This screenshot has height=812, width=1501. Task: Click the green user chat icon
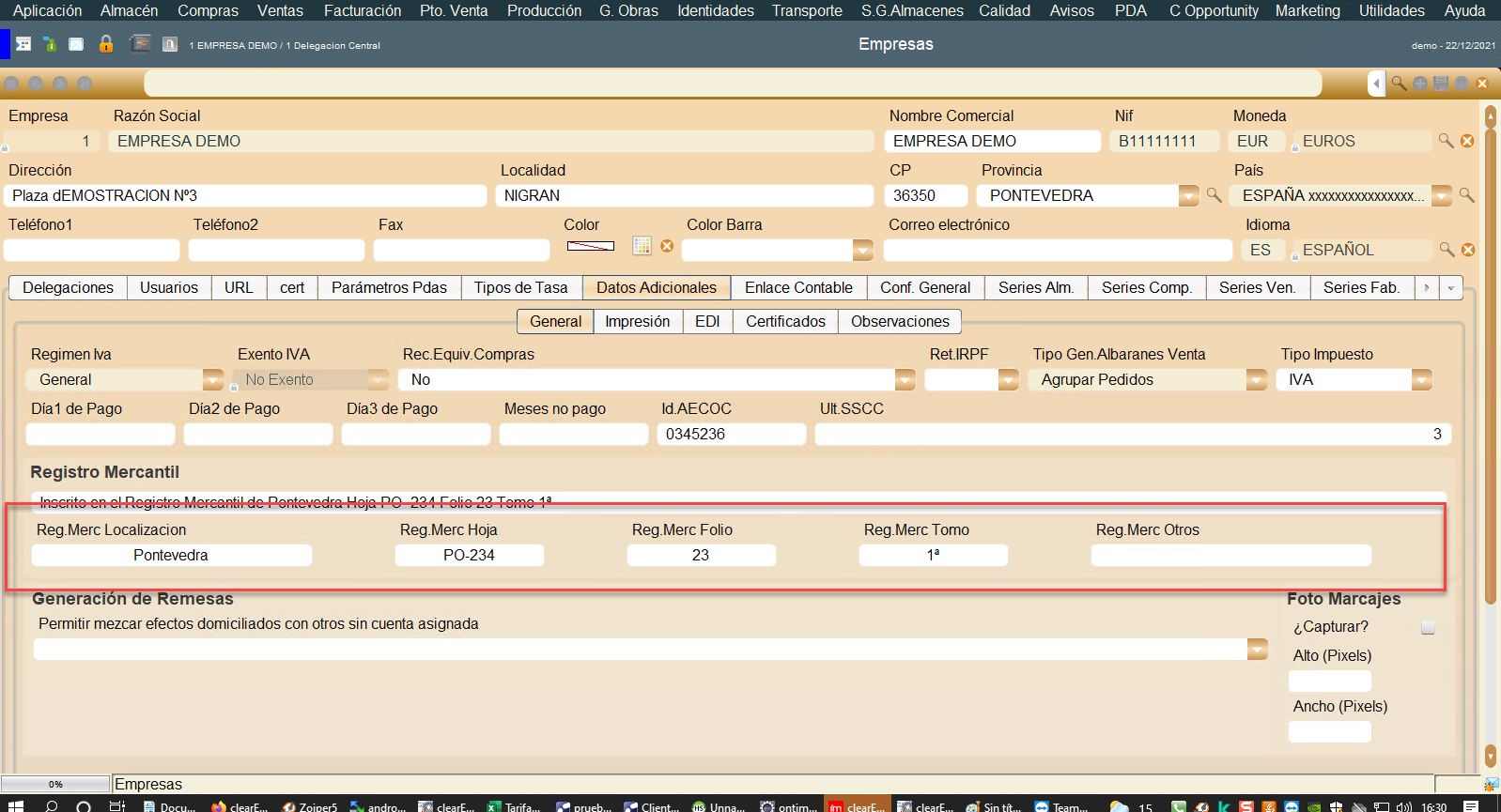click(50, 44)
